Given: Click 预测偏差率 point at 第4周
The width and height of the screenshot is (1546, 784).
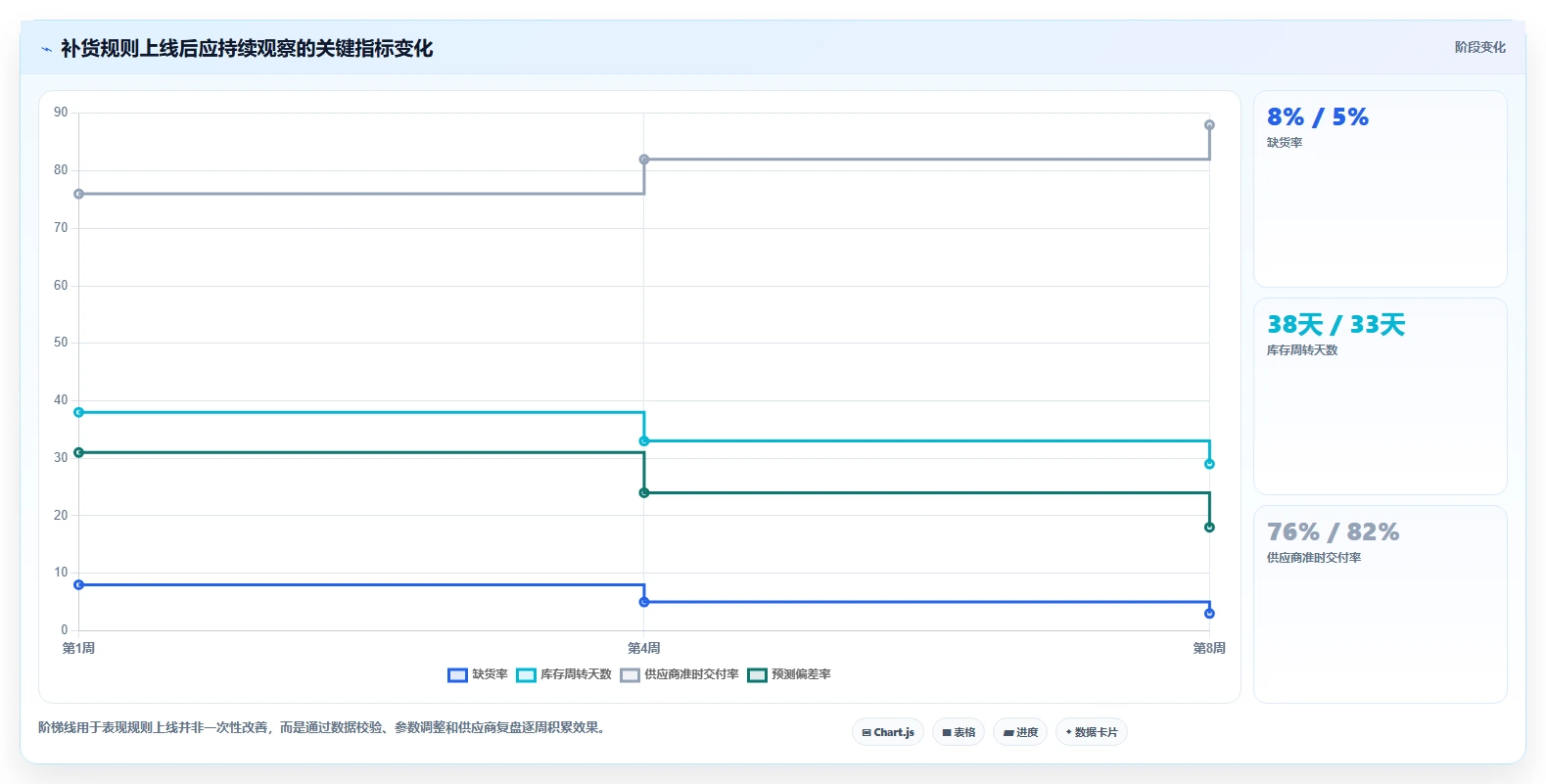Looking at the screenshot, I should pyautogui.click(x=644, y=492).
